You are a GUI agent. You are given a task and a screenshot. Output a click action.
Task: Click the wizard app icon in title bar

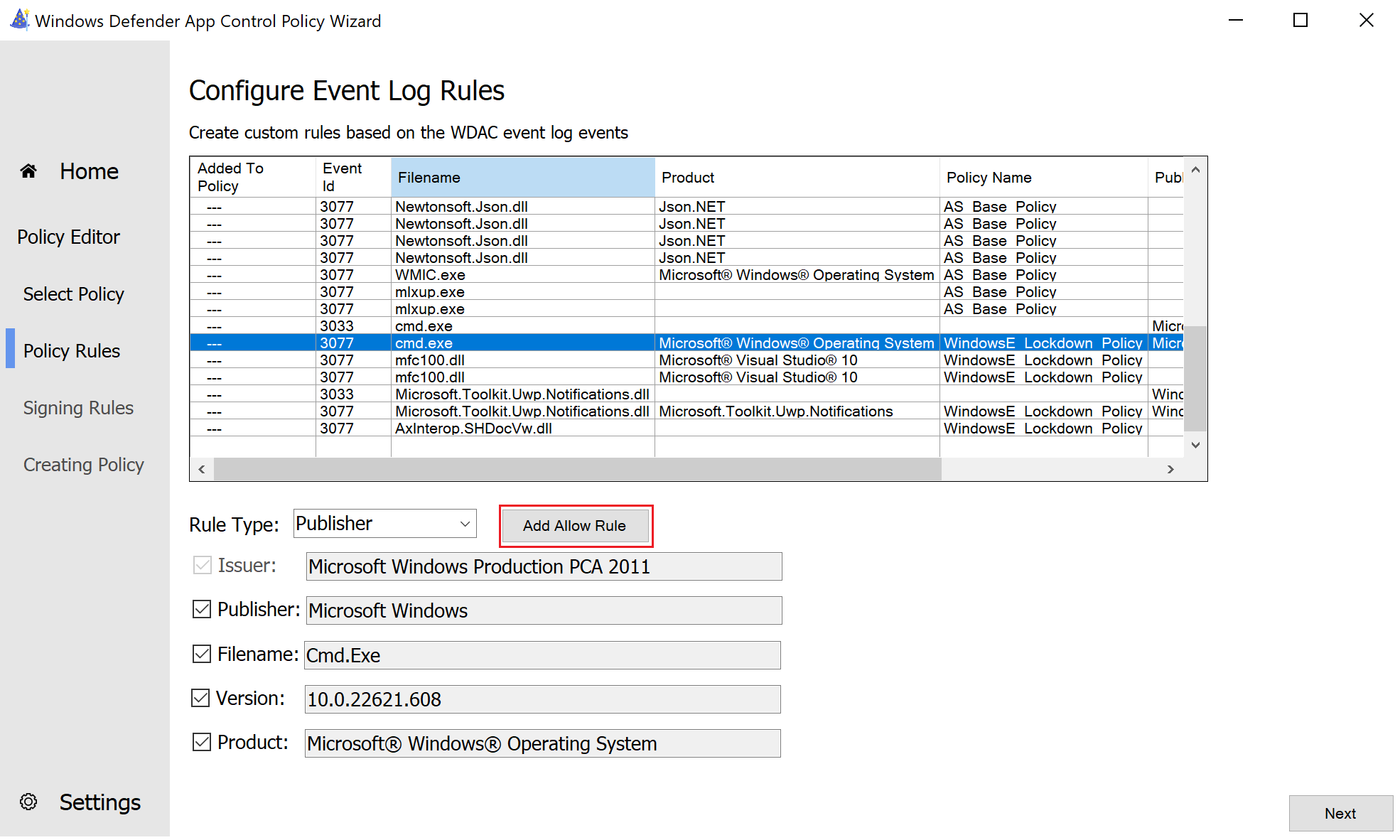click(x=19, y=20)
